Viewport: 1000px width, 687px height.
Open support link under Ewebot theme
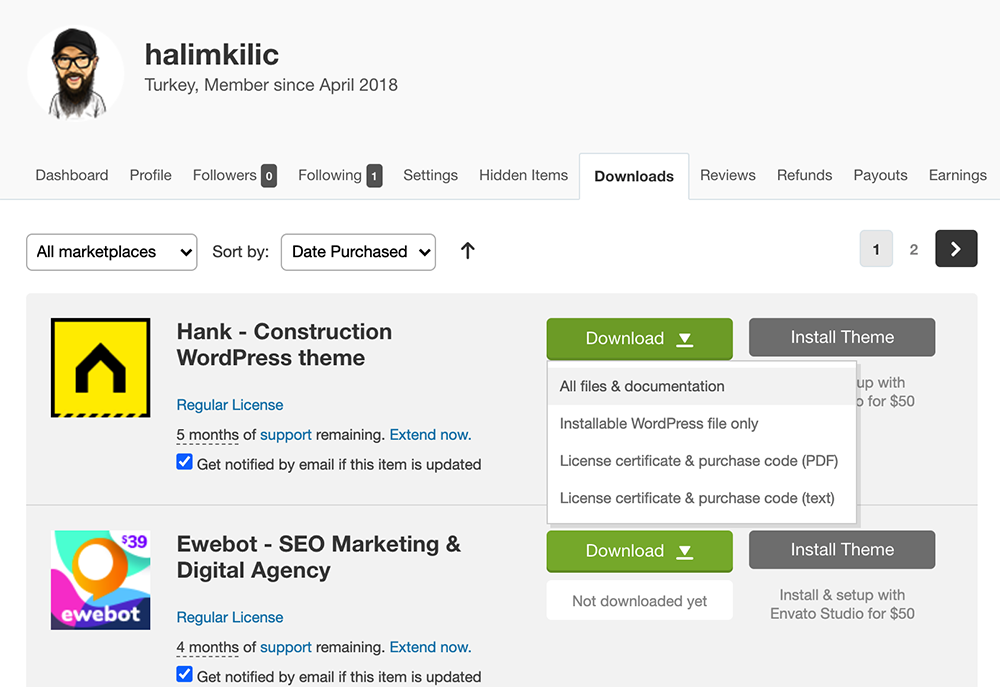pos(286,648)
